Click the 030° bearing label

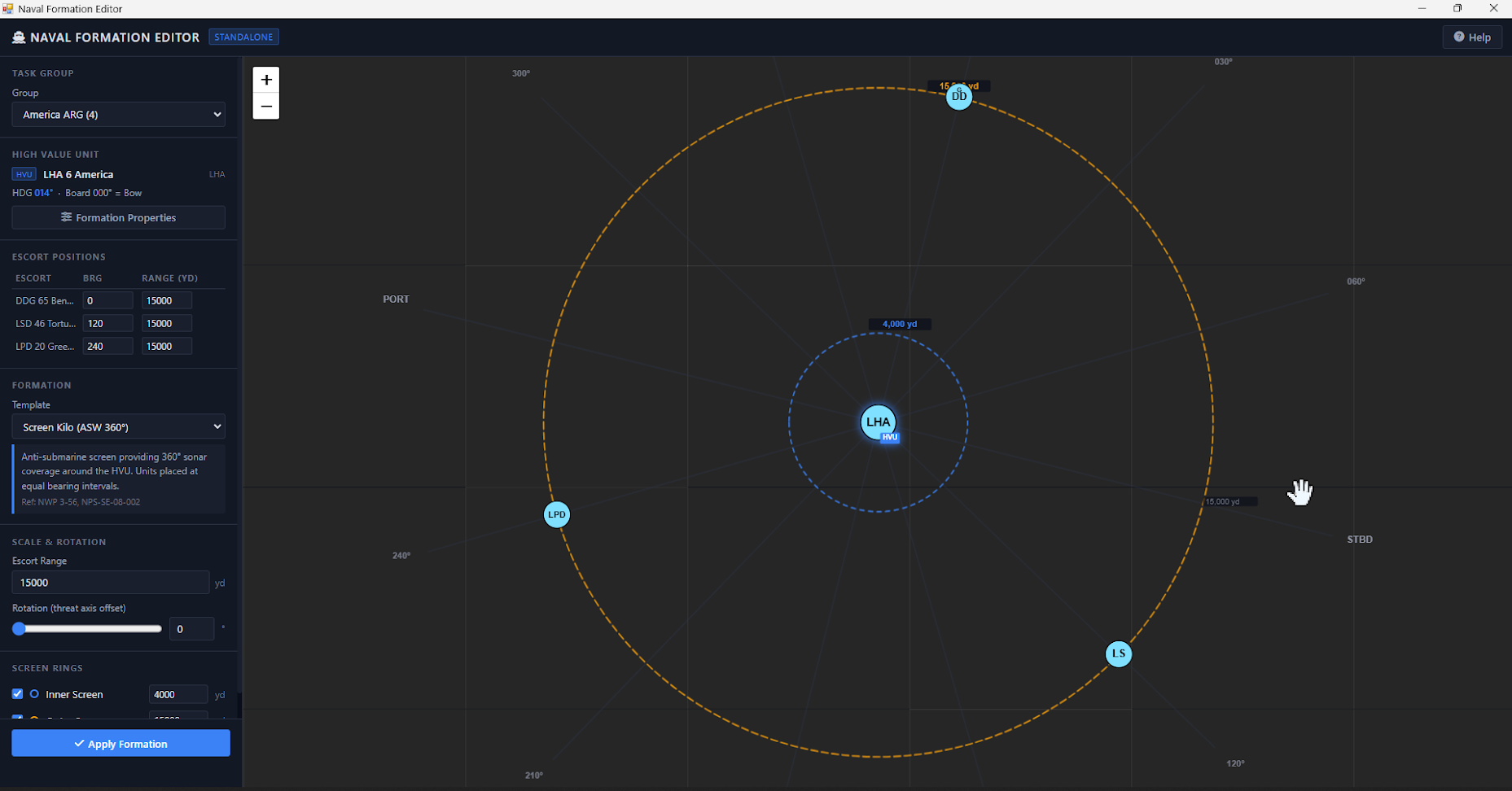[x=1224, y=62]
